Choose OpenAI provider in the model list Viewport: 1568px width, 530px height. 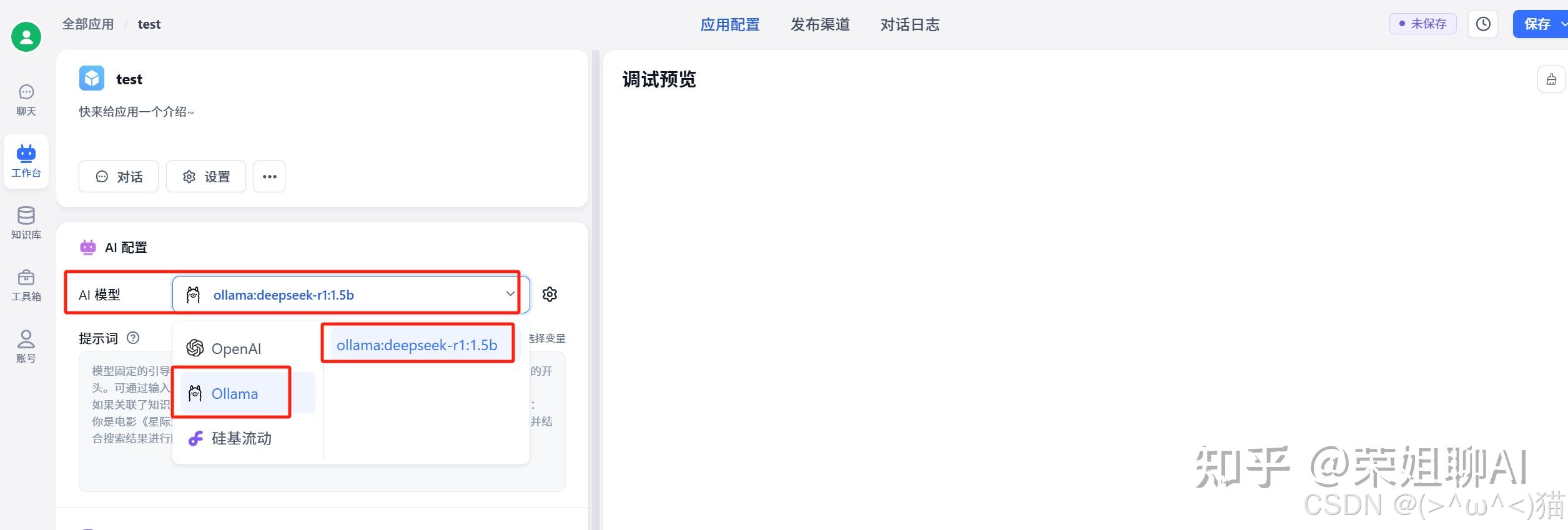click(x=248, y=348)
